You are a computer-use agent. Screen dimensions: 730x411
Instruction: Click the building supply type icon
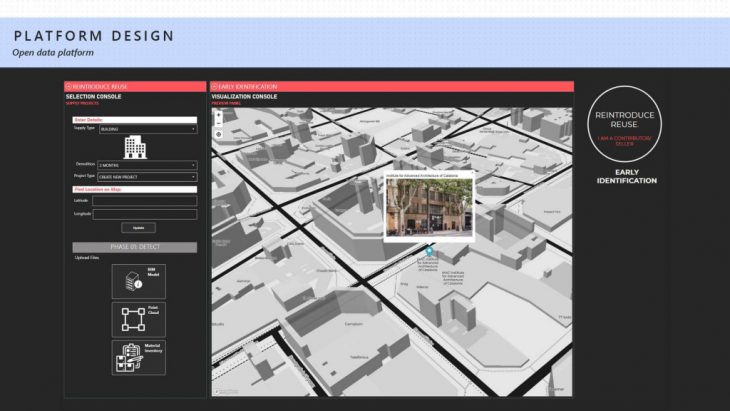click(134, 147)
